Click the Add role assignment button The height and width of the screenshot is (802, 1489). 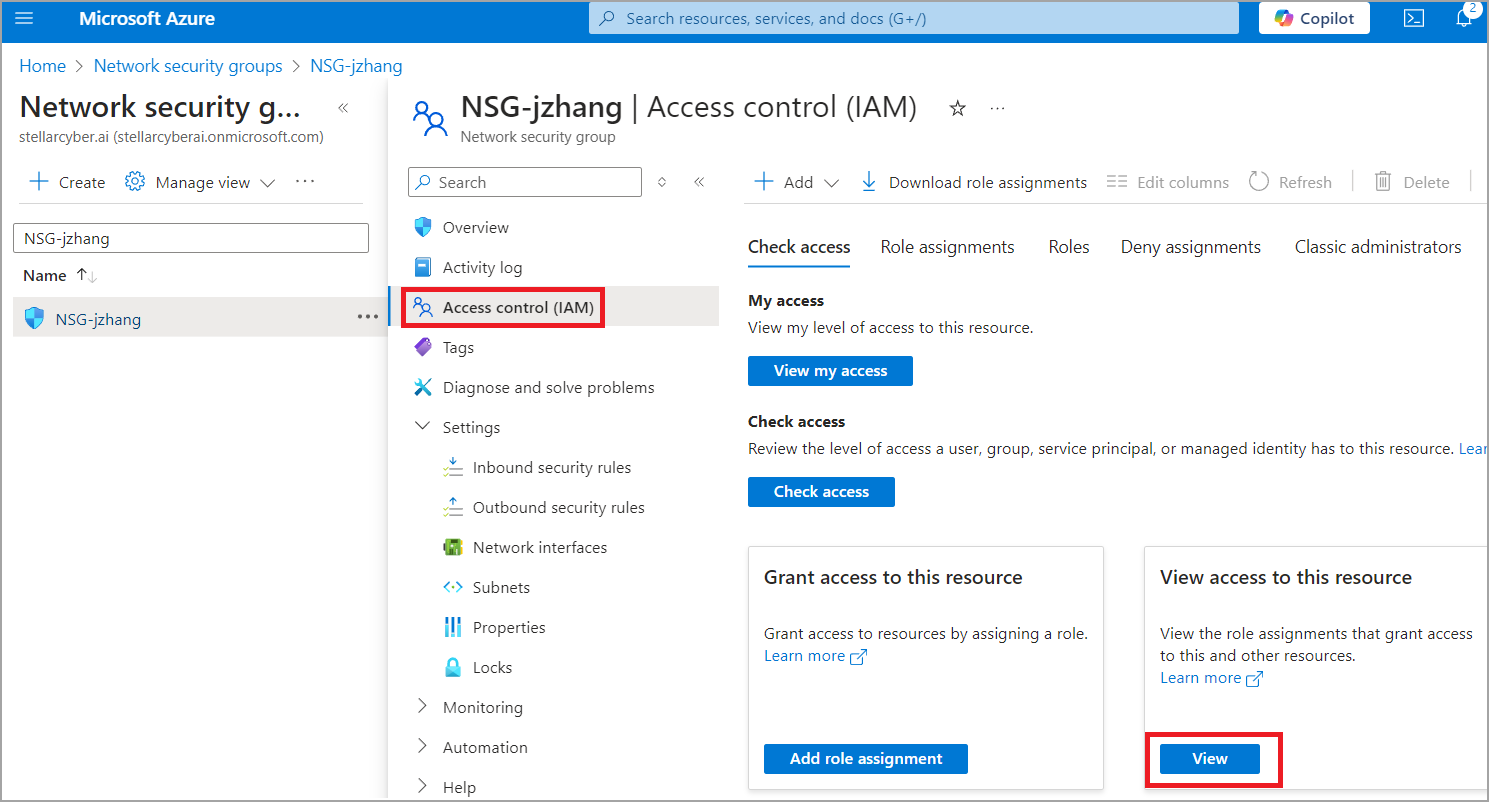click(865, 759)
